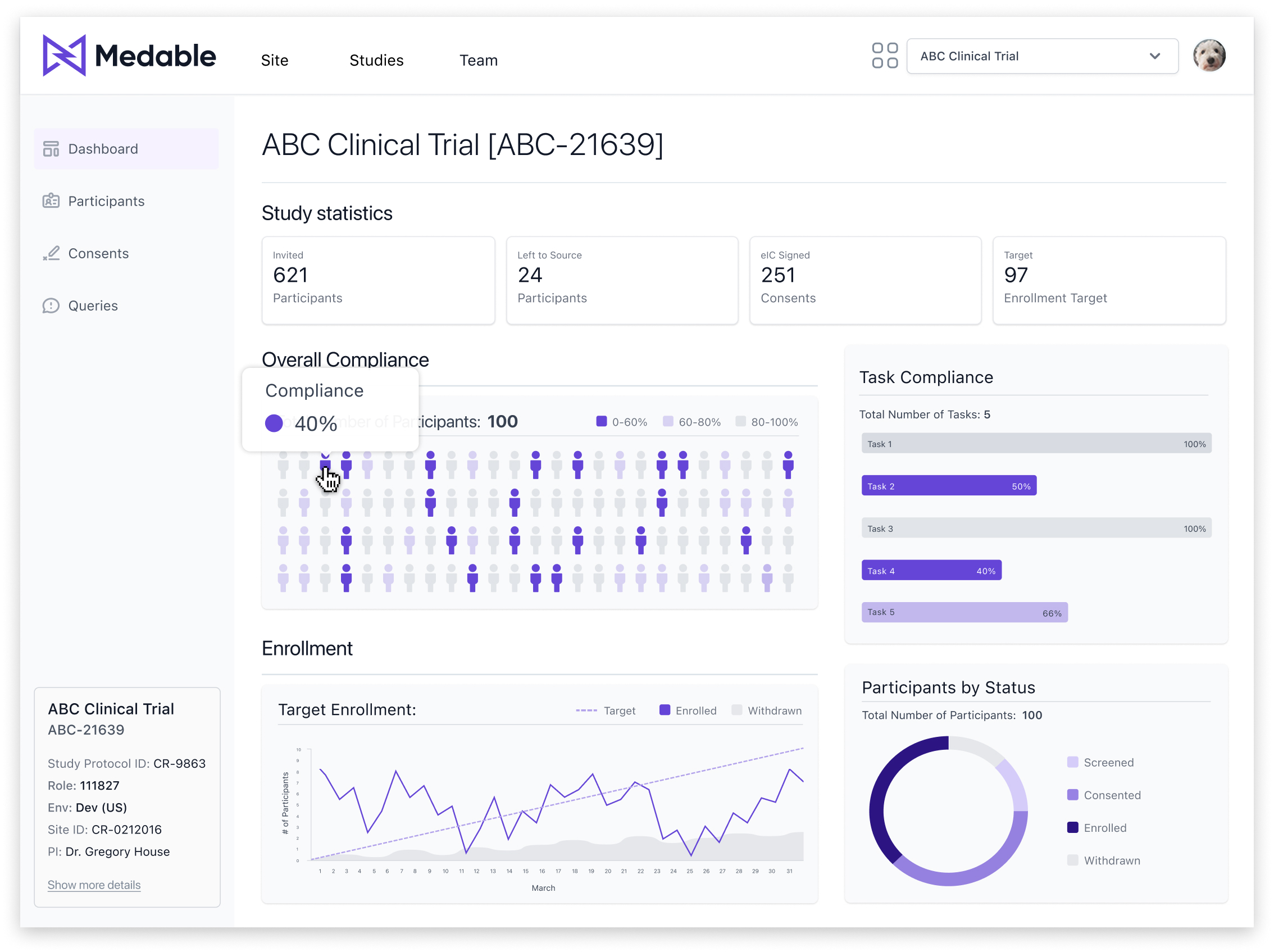Click the Enrolled dark legend square
This screenshot has width=1274, height=952.
[x=1072, y=828]
